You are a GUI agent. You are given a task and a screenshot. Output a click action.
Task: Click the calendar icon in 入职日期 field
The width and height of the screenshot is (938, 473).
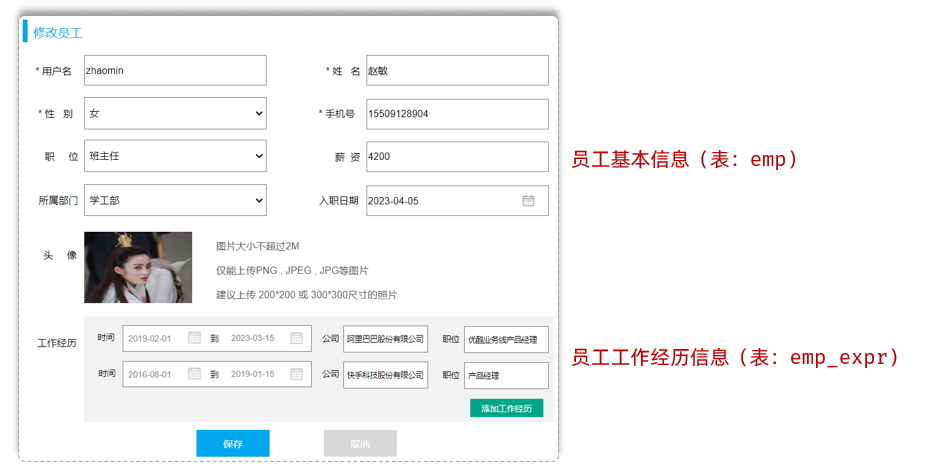pyautogui.click(x=528, y=201)
